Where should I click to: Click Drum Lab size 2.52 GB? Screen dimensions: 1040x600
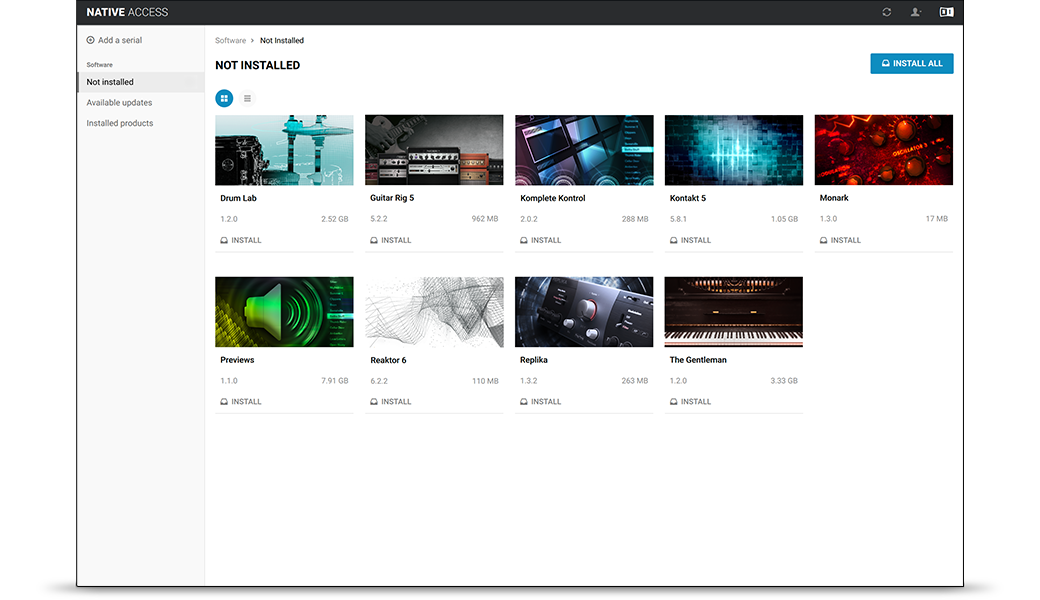pos(334,219)
